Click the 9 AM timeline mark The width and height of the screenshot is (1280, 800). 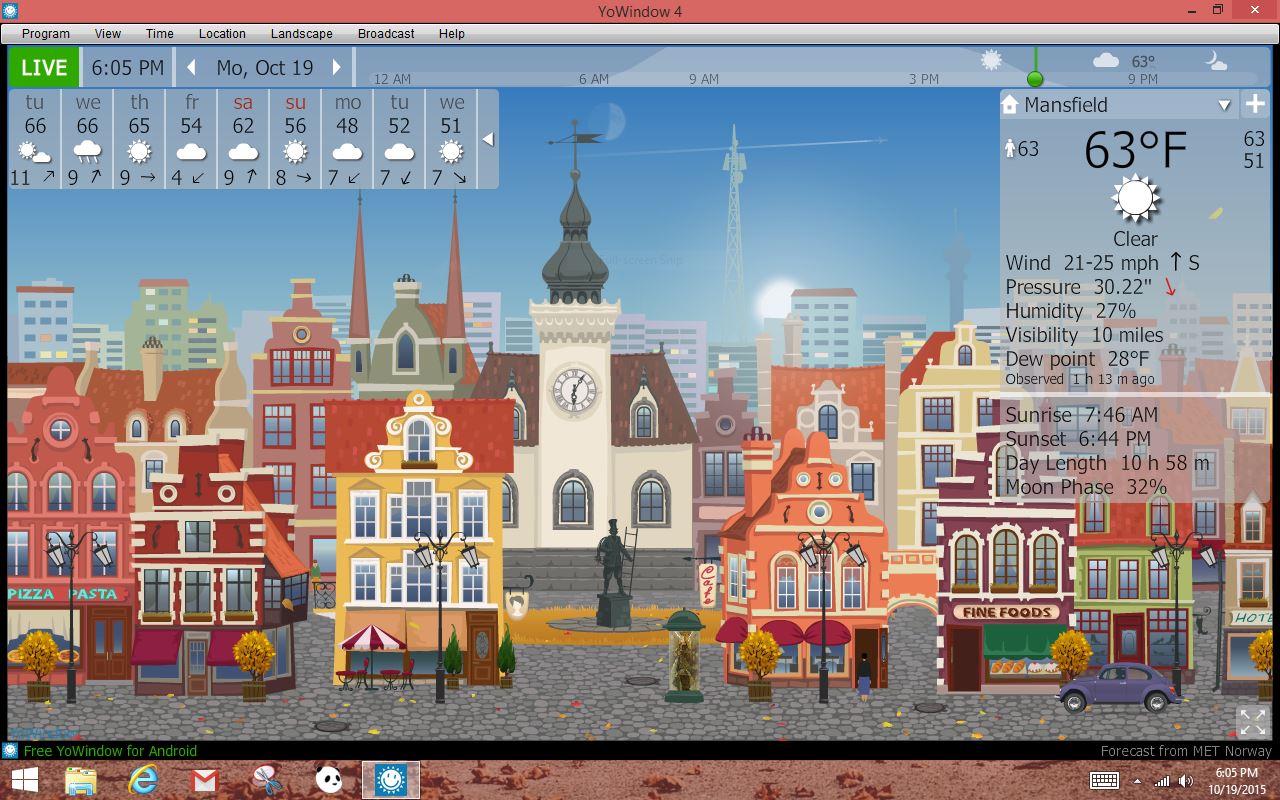702,79
